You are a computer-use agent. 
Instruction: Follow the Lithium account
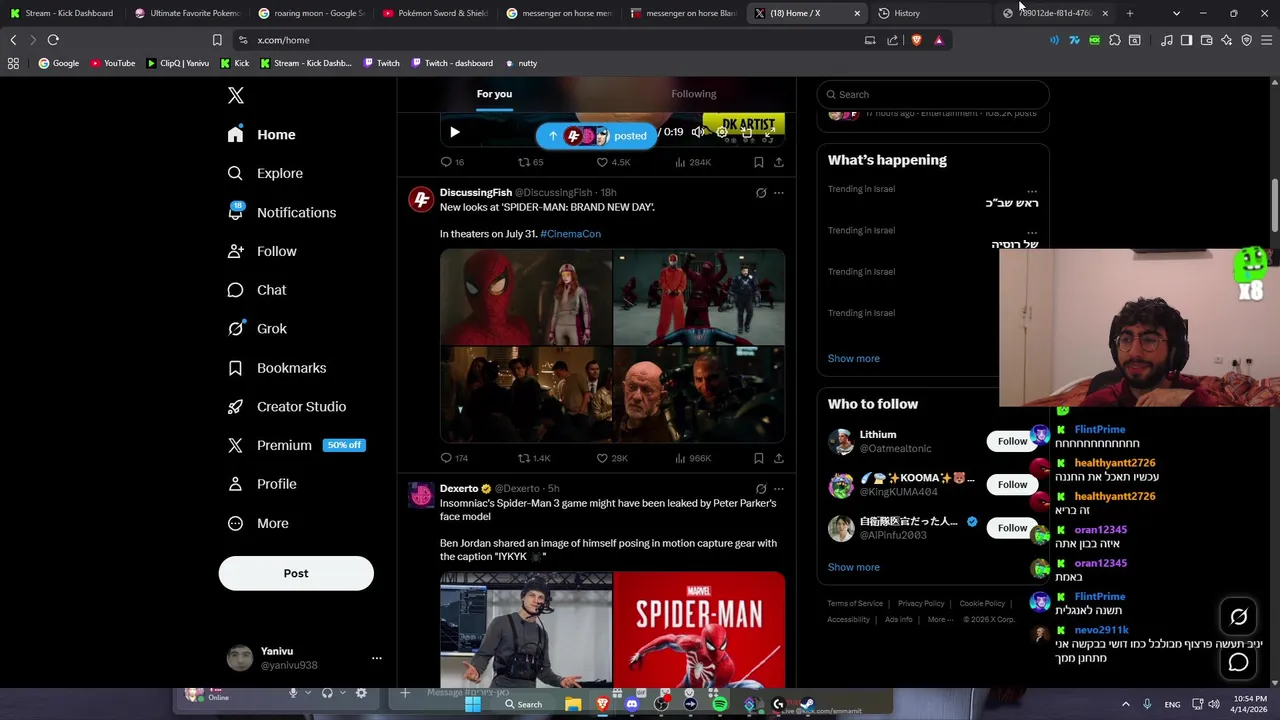[x=1012, y=441]
